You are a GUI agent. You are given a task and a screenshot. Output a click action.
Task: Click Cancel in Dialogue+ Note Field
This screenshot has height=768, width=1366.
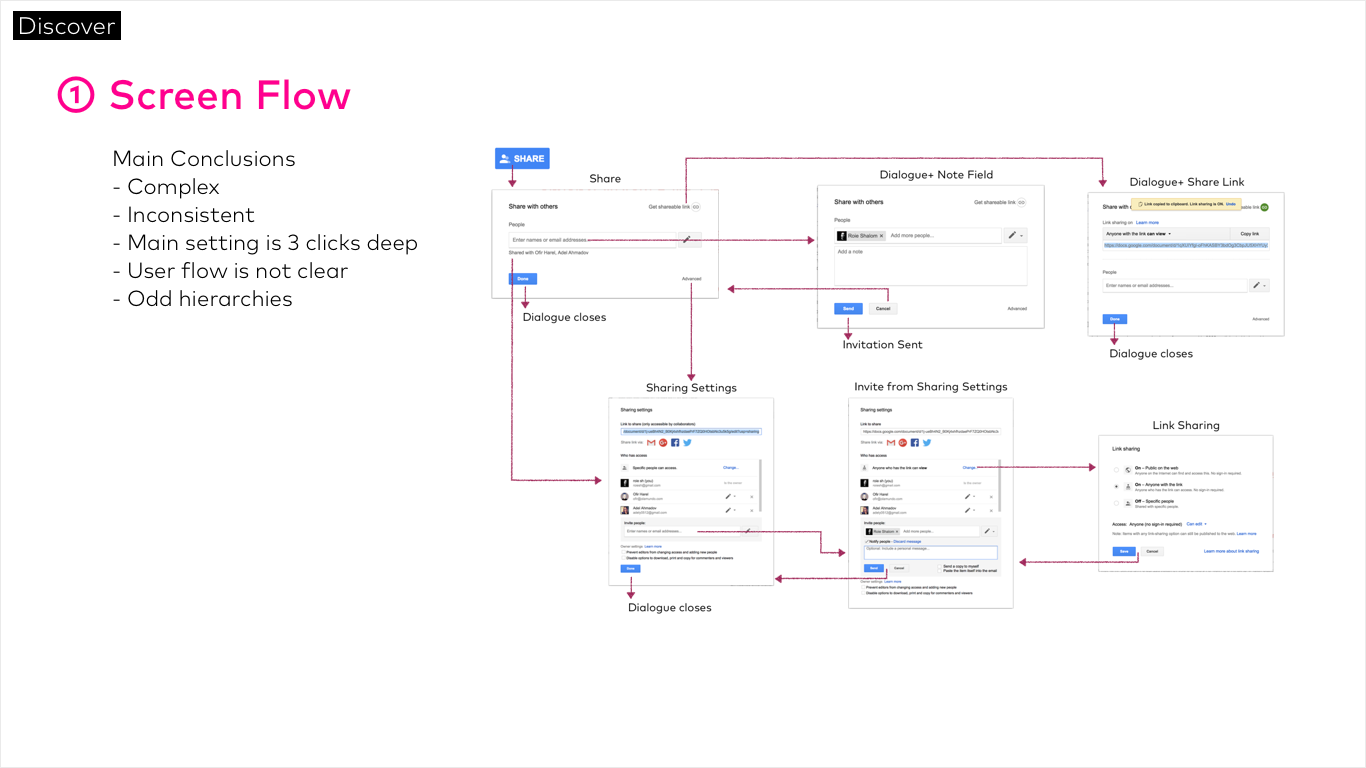(883, 309)
